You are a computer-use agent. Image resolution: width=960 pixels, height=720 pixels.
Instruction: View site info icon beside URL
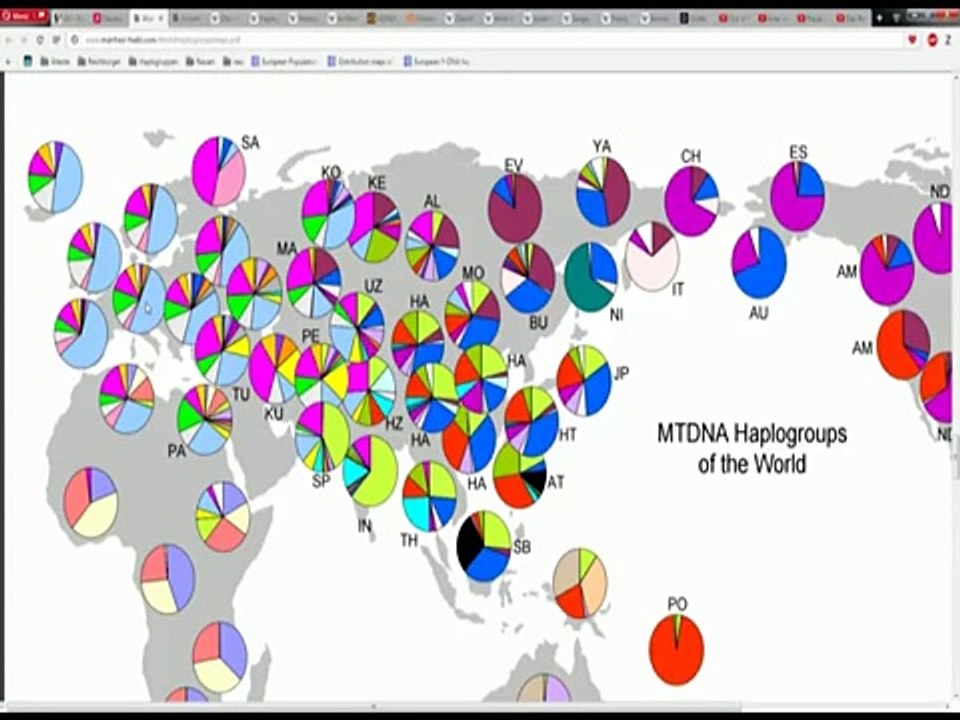tap(74, 40)
